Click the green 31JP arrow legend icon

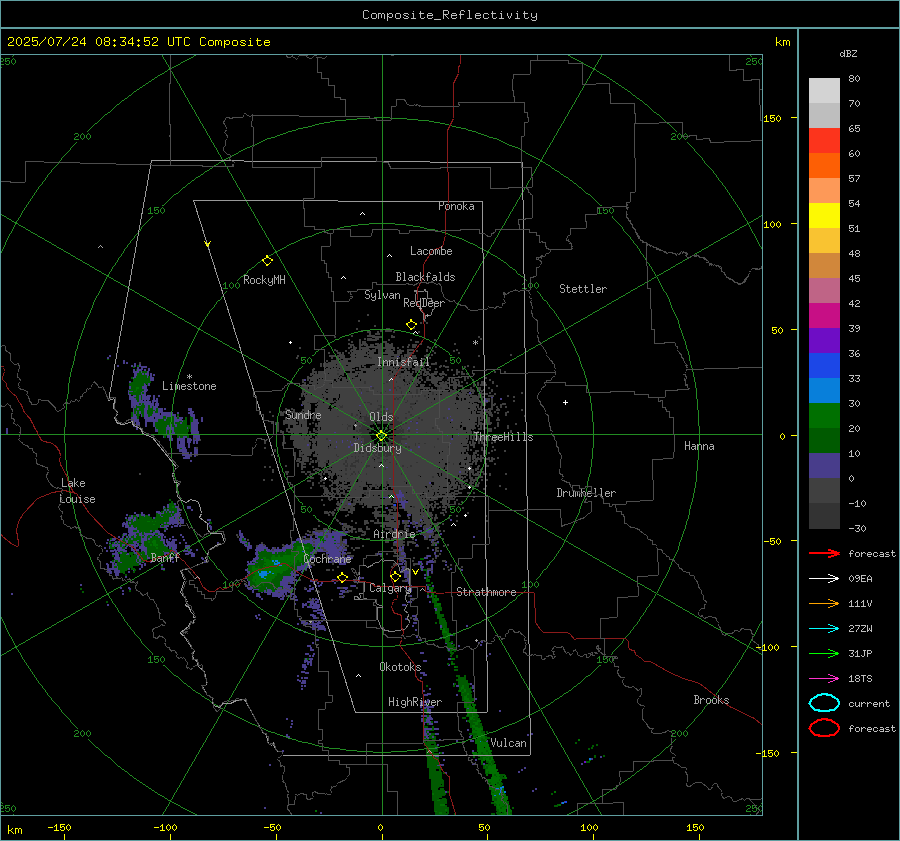(x=824, y=653)
